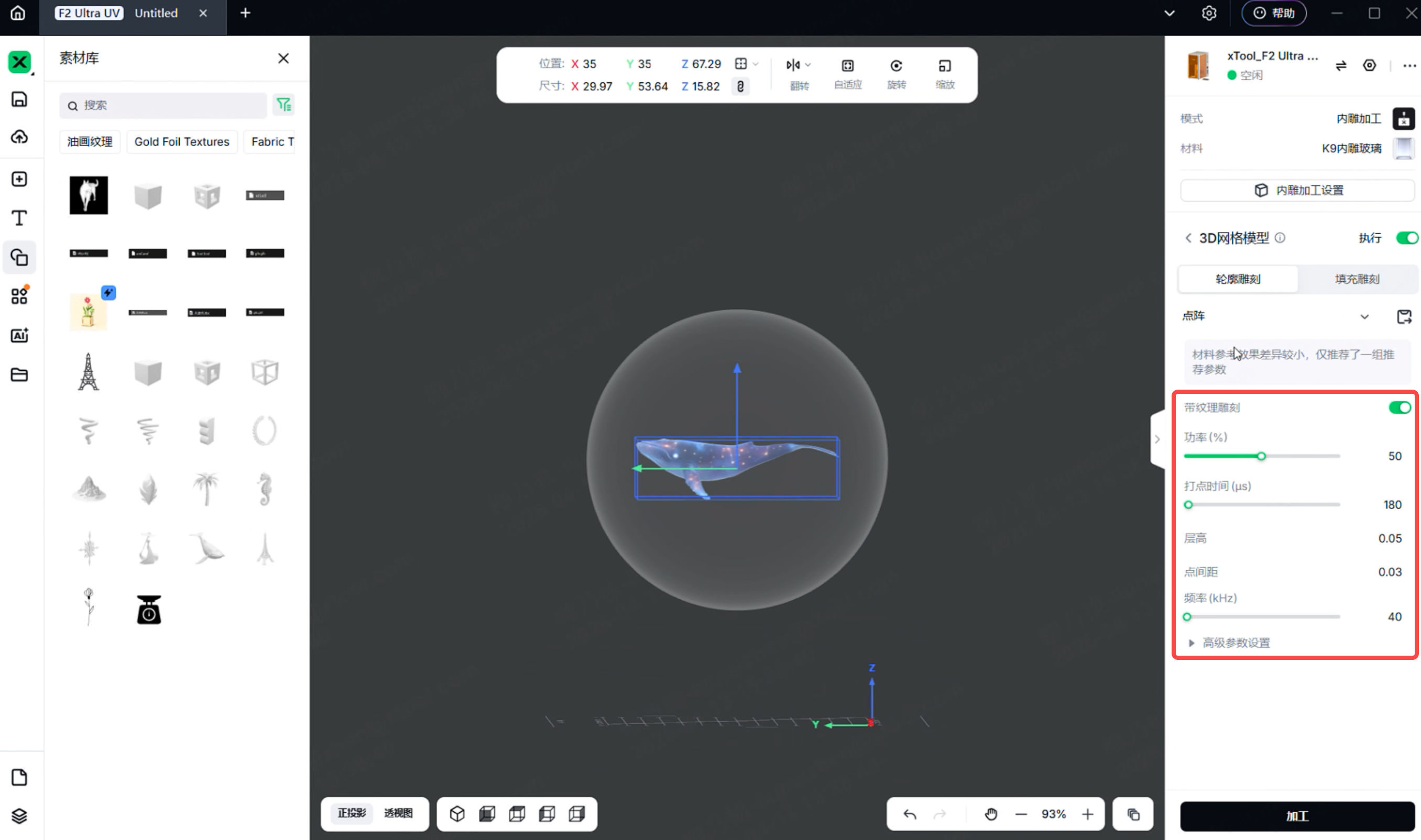This screenshot has width=1421, height=840.
Task: Click the 加工 process button
Action: coord(1297,816)
